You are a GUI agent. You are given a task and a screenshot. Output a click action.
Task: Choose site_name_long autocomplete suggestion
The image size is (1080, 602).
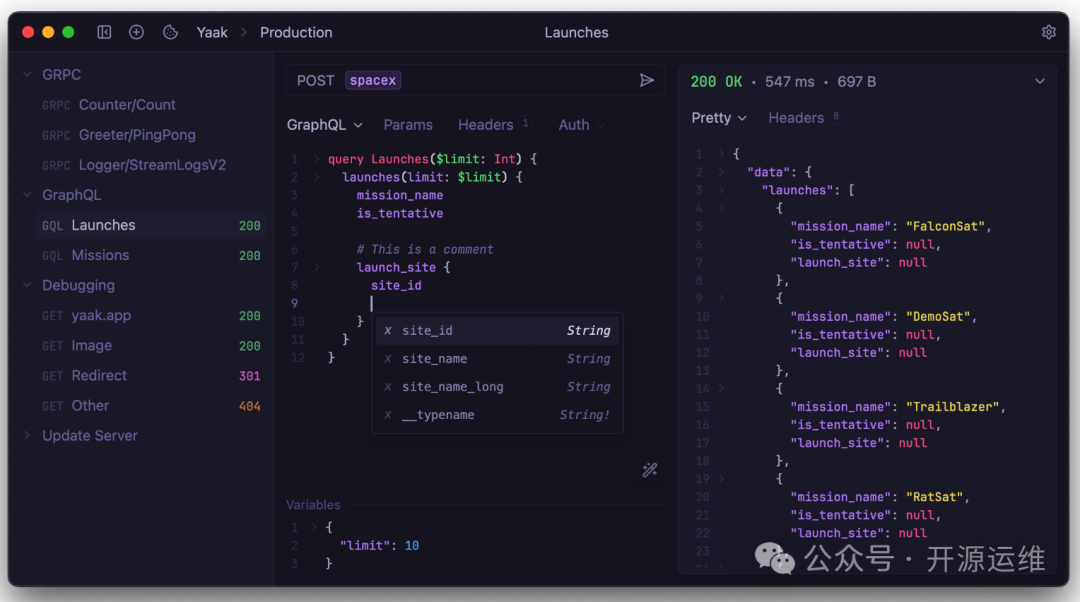pyautogui.click(x=453, y=387)
